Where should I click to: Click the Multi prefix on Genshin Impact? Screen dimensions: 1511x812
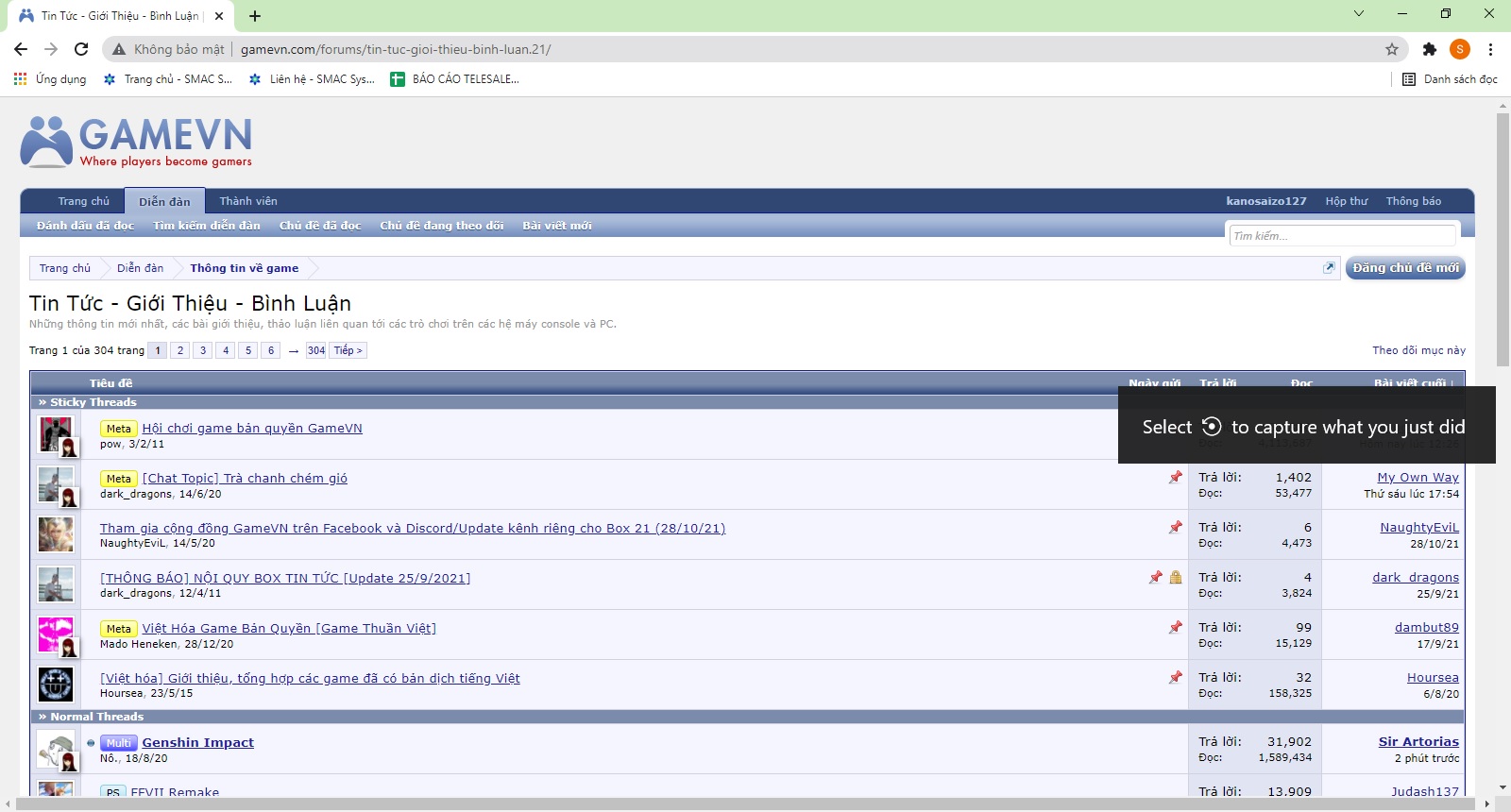(119, 743)
